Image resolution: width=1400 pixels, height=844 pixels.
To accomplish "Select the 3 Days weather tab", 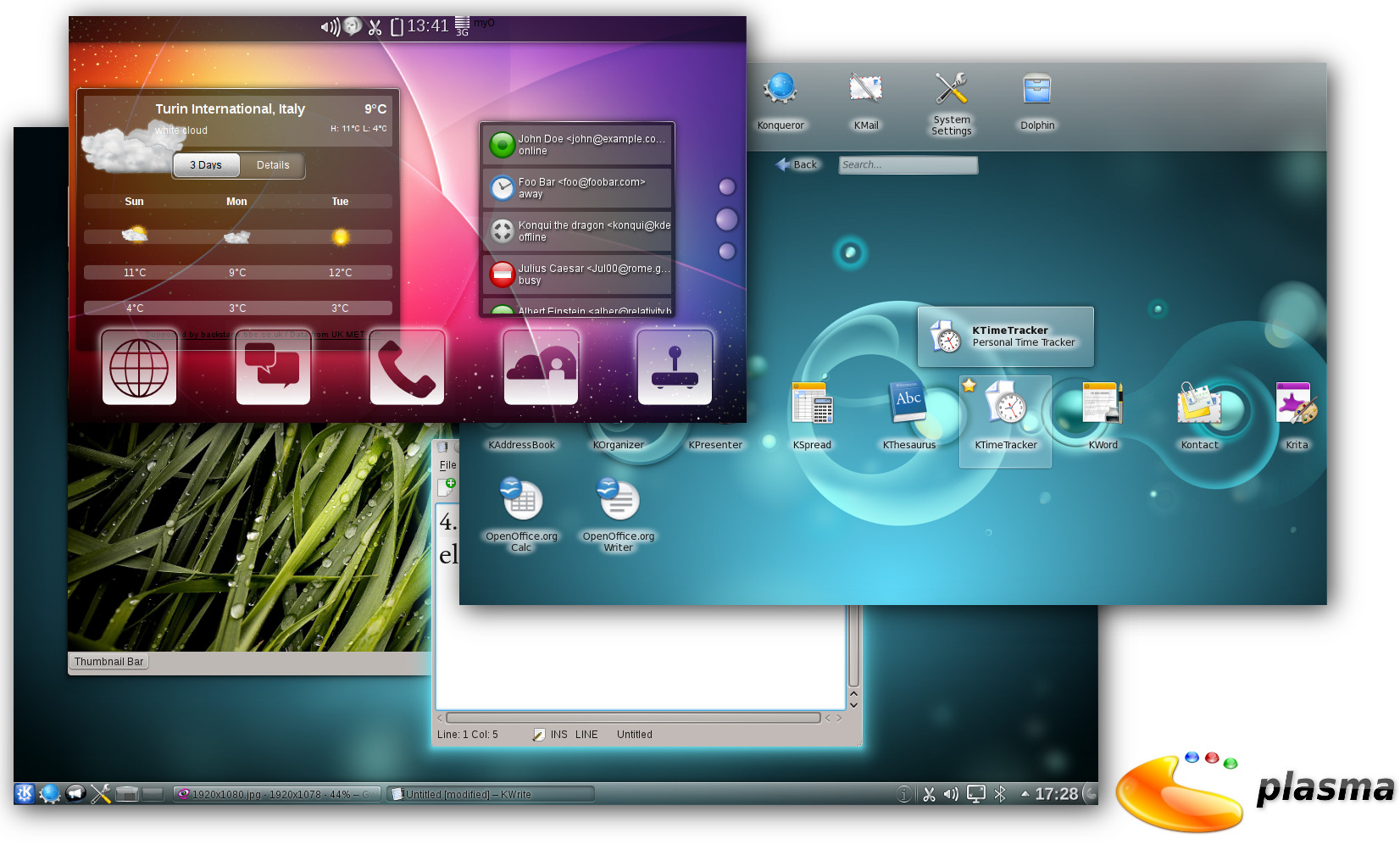I will point(206,165).
